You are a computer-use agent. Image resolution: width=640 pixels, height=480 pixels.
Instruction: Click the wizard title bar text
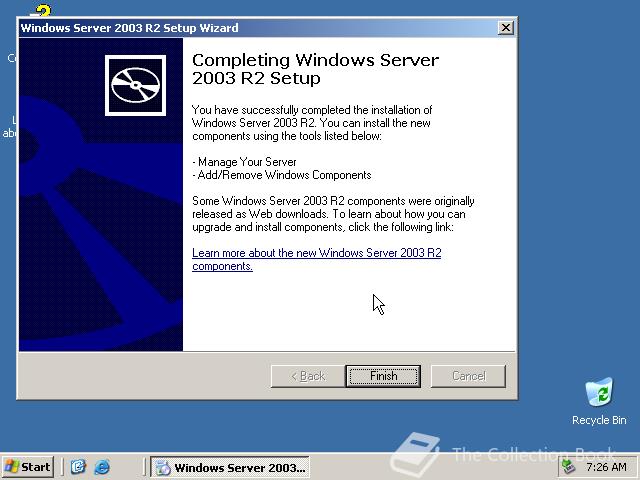[x=129, y=28]
